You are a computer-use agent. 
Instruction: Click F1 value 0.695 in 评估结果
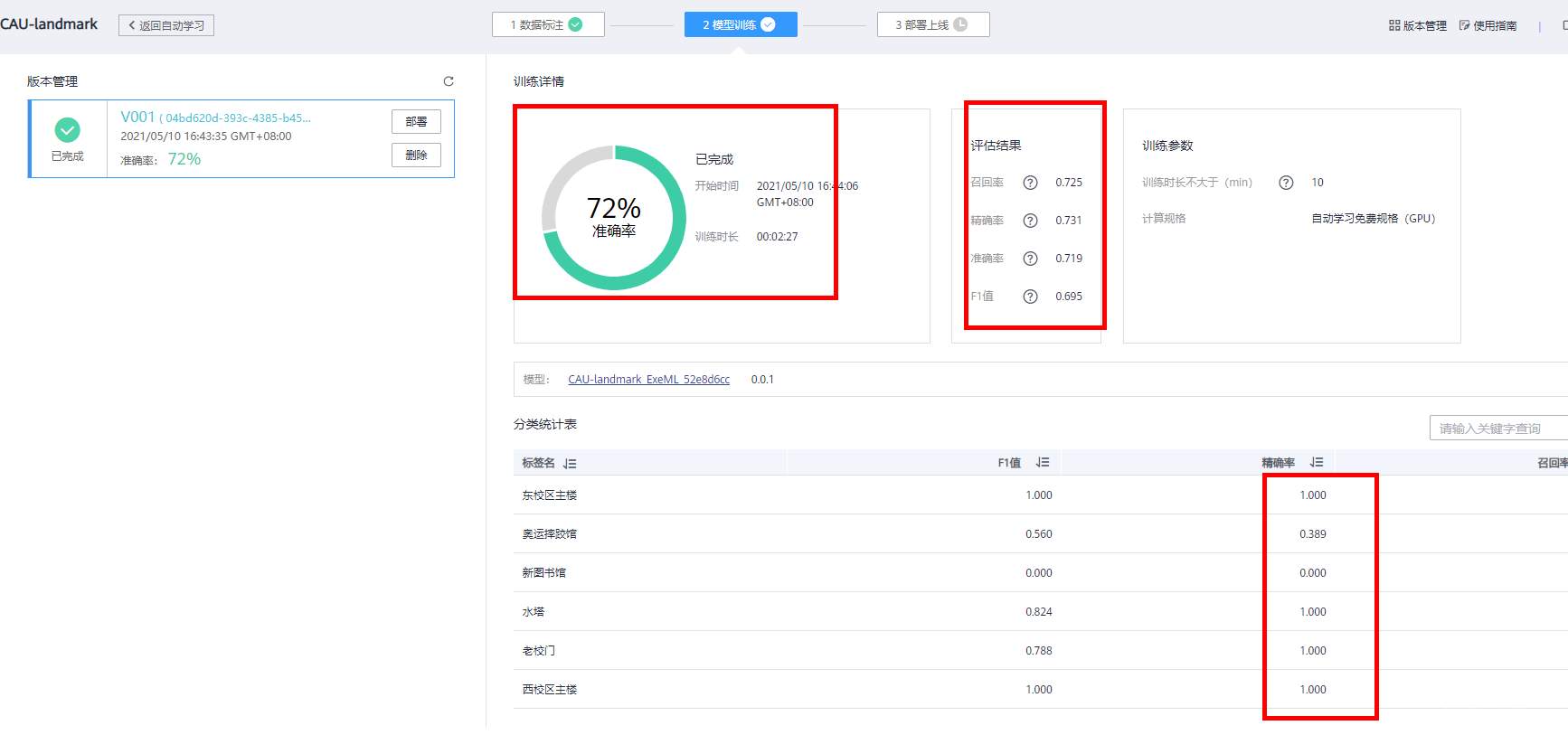coord(1069,297)
